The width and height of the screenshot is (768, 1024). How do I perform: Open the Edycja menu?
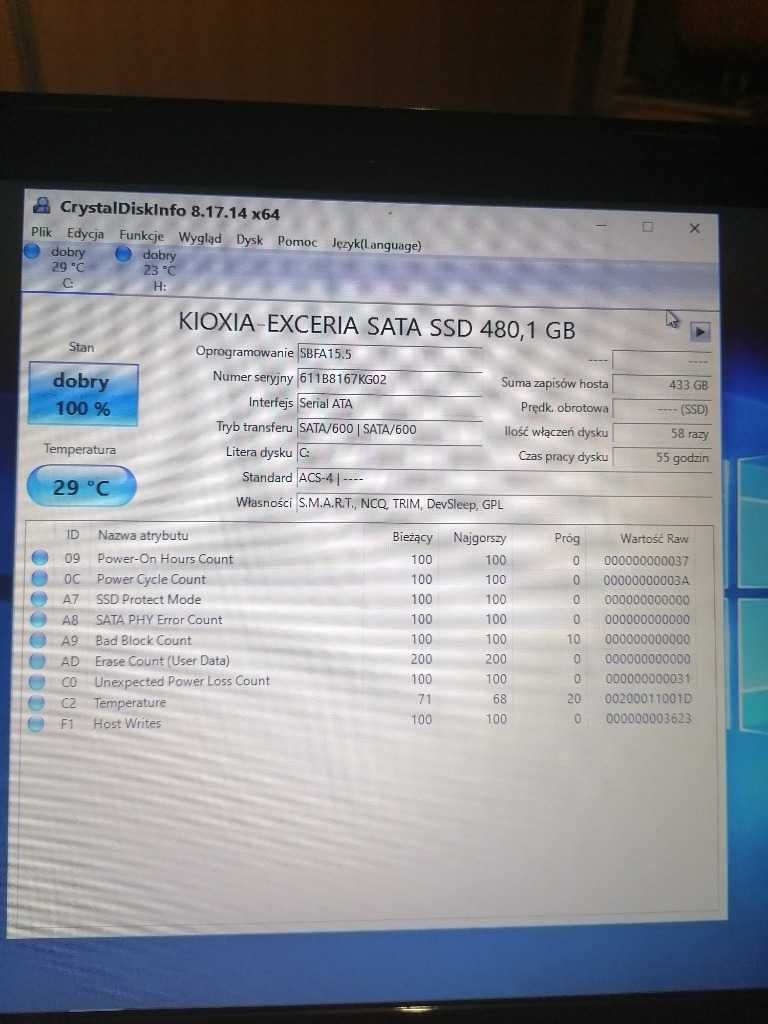pos(85,234)
